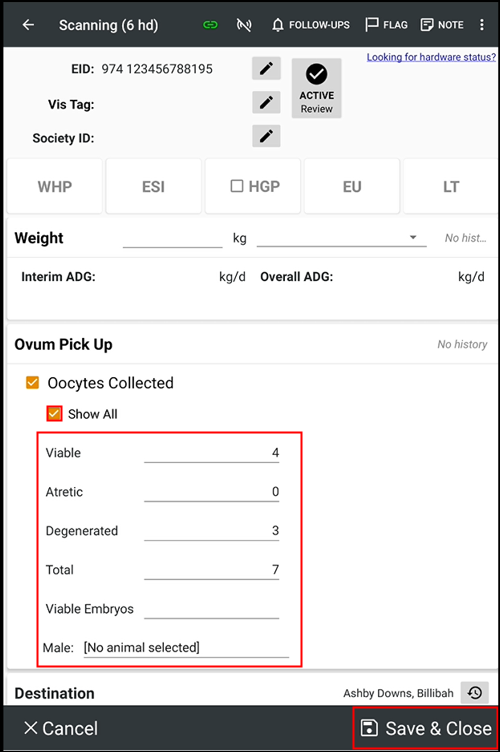Expand the weight type dropdown arrow

click(413, 237)
